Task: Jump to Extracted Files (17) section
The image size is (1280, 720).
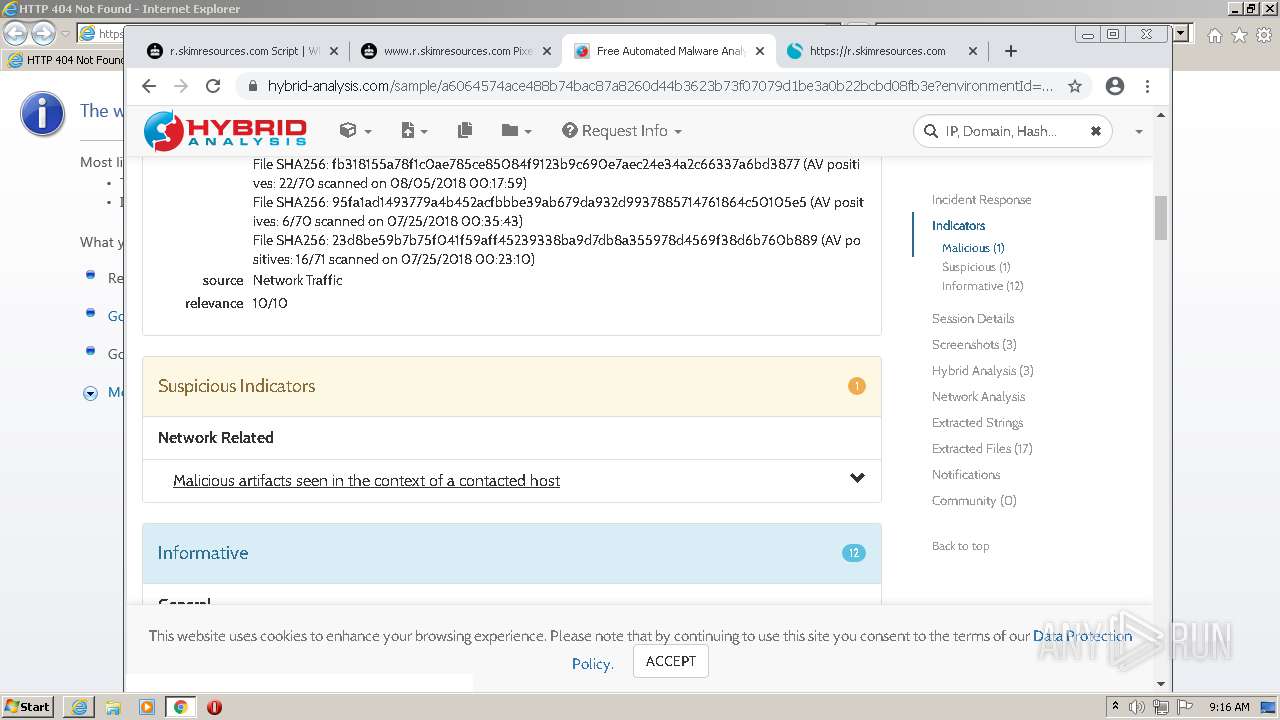Action: [982, 449]
